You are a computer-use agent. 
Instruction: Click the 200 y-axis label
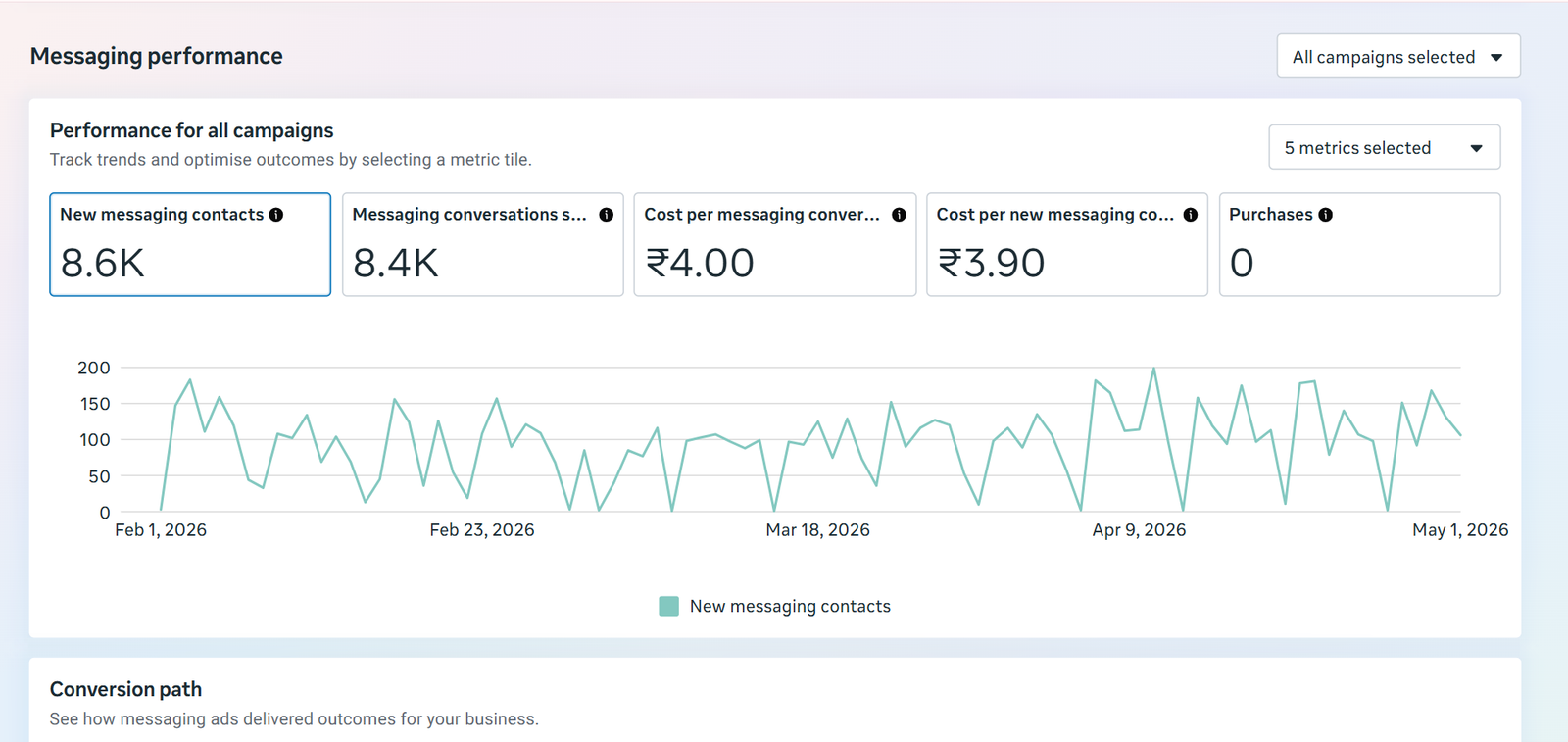[x=94, y=368]
